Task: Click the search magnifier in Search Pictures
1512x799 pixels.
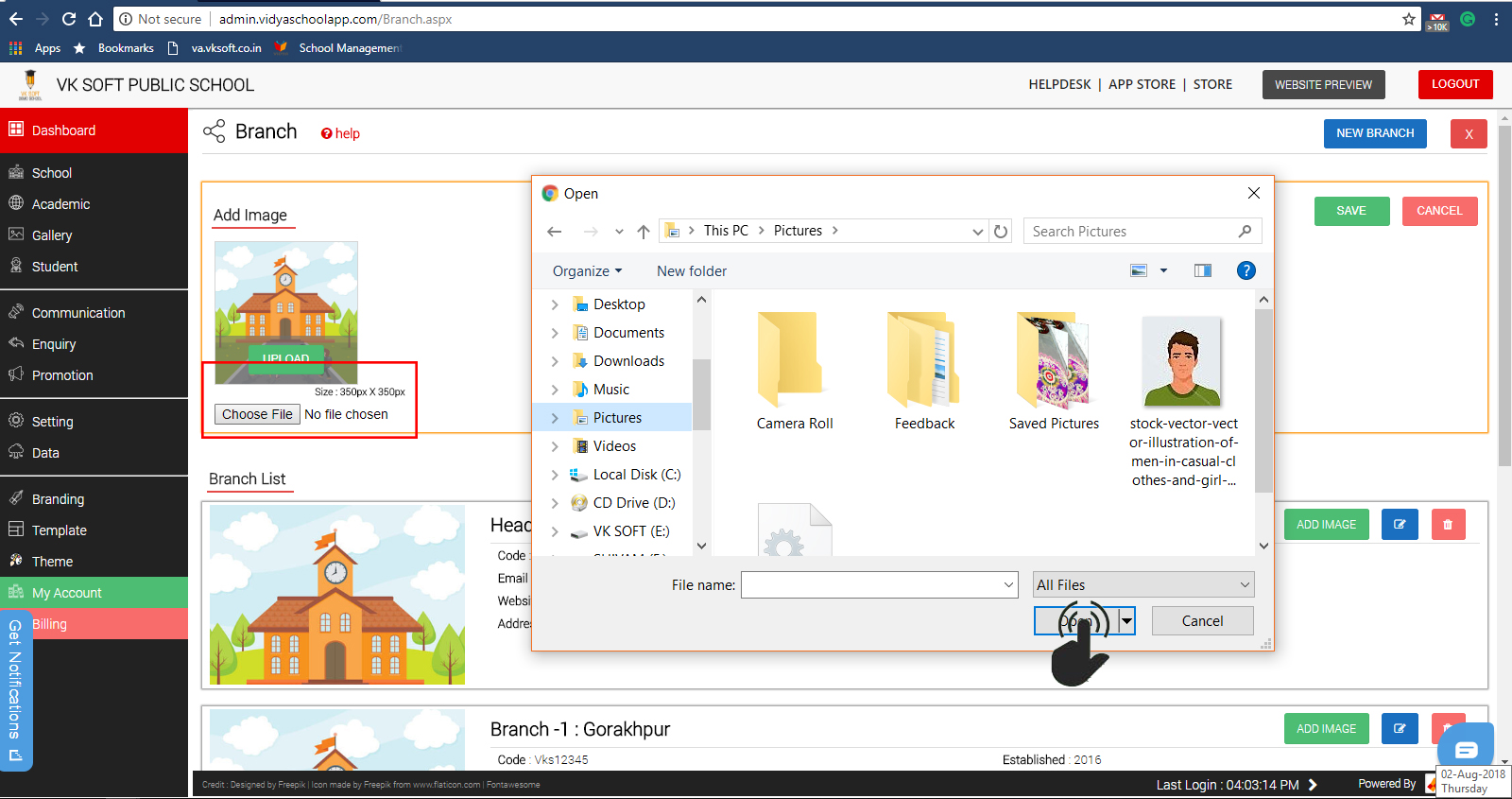Action: click(x=1245, y=232)
